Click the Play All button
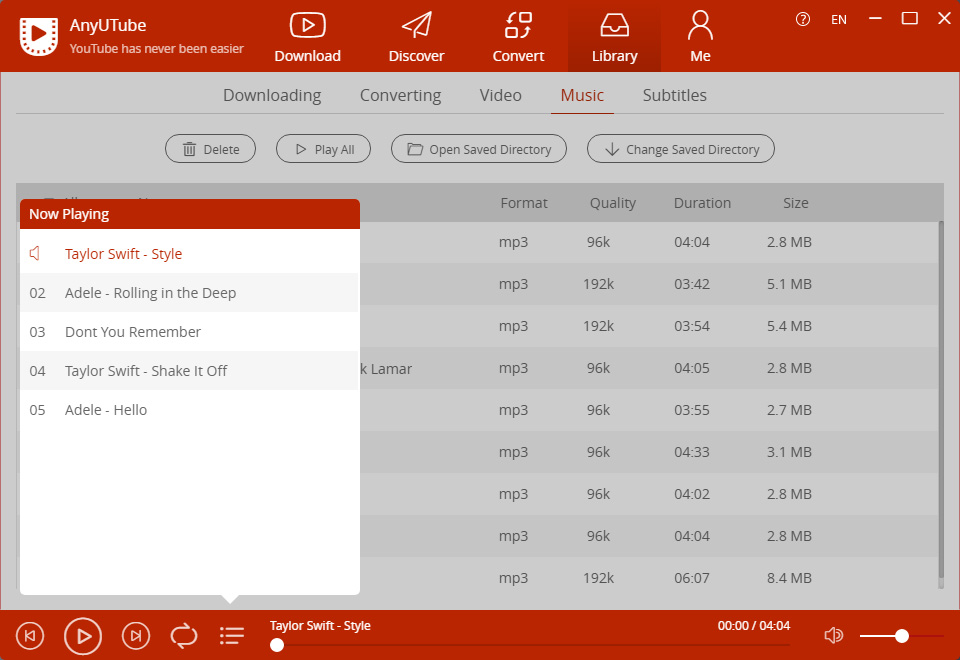The image size is (960, 660). (x=323, y=149)
